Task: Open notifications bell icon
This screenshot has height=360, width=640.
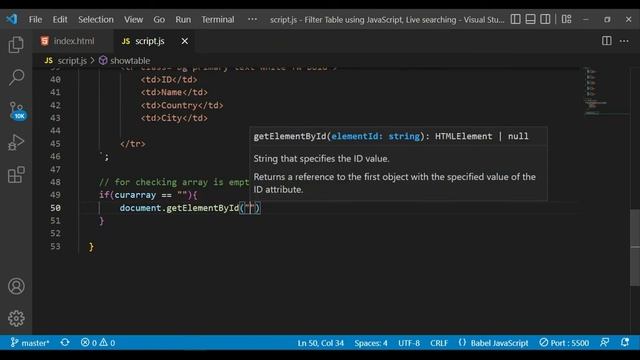Action: 624,343
